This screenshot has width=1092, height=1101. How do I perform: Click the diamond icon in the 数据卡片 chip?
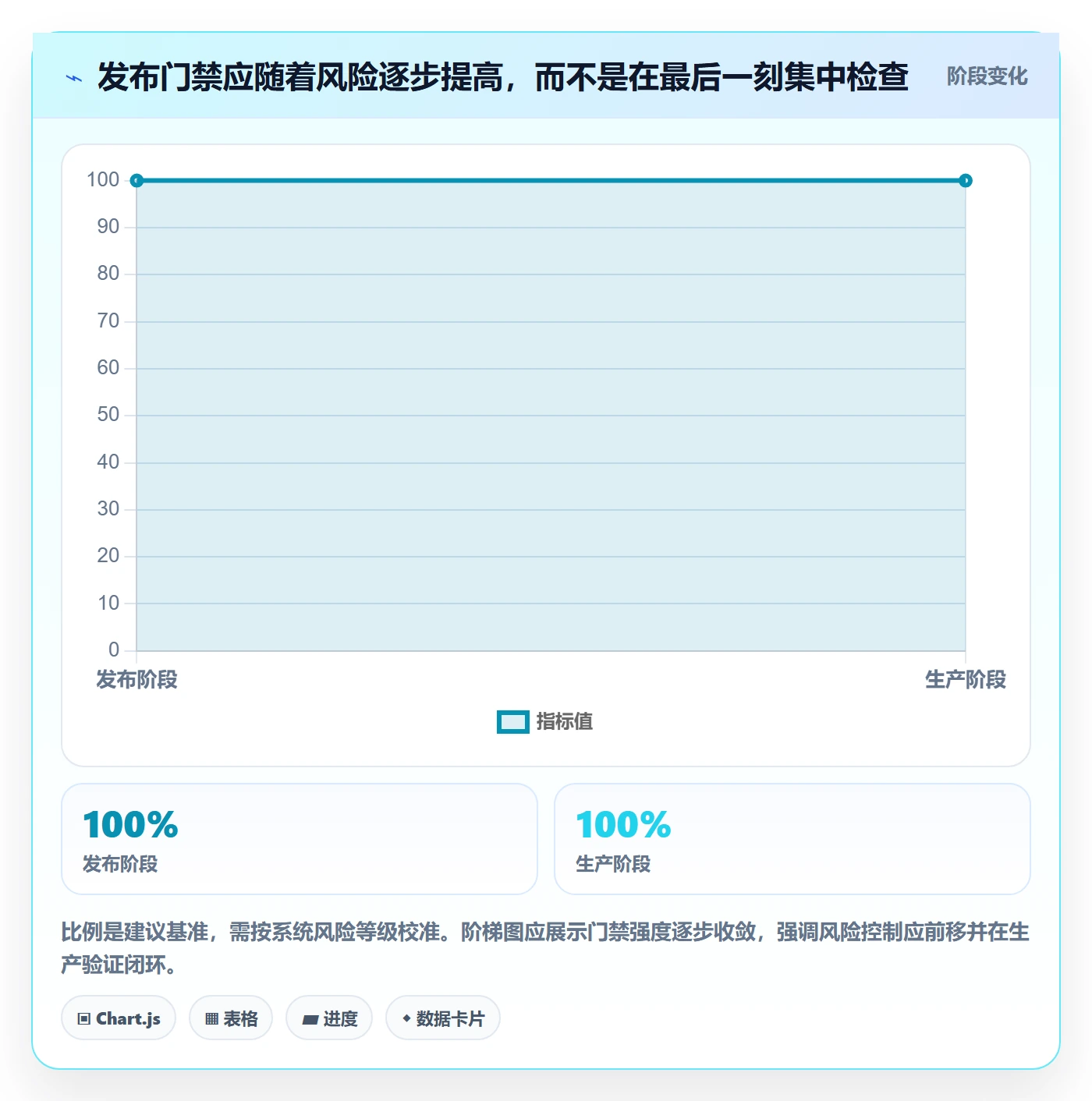click(x=406, y=1018)
